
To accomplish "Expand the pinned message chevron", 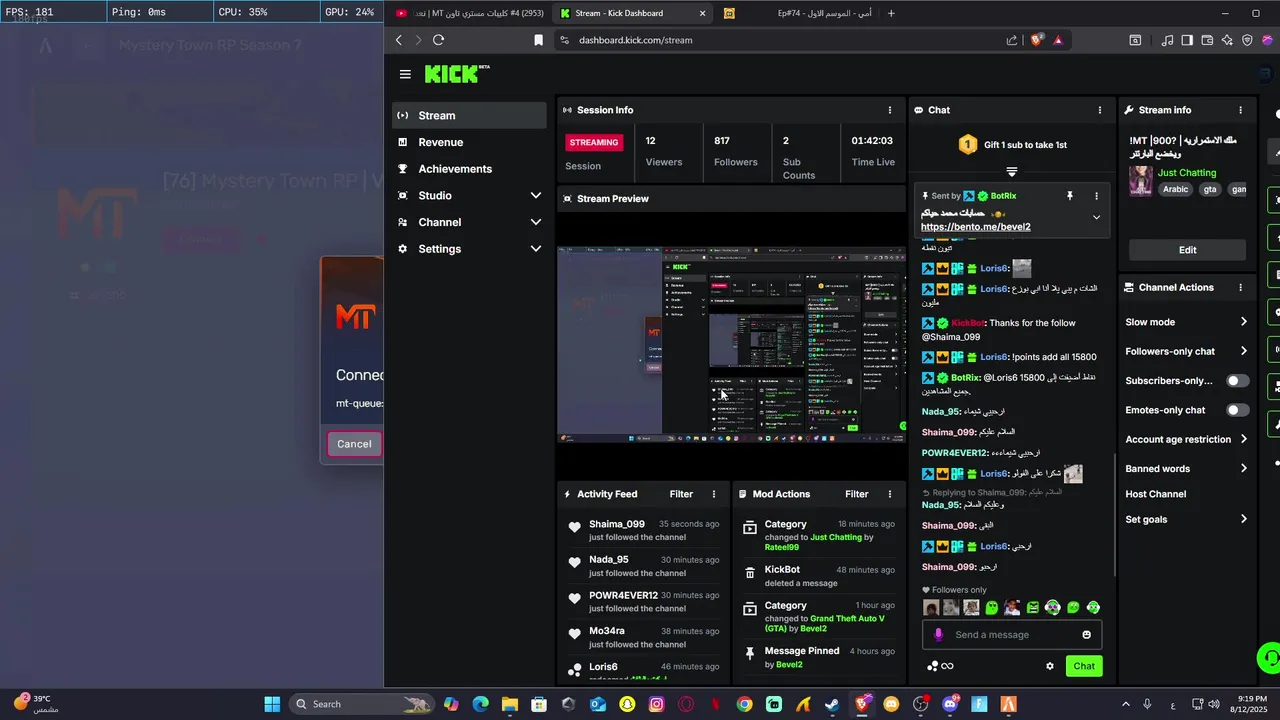I will [1096, 217].
